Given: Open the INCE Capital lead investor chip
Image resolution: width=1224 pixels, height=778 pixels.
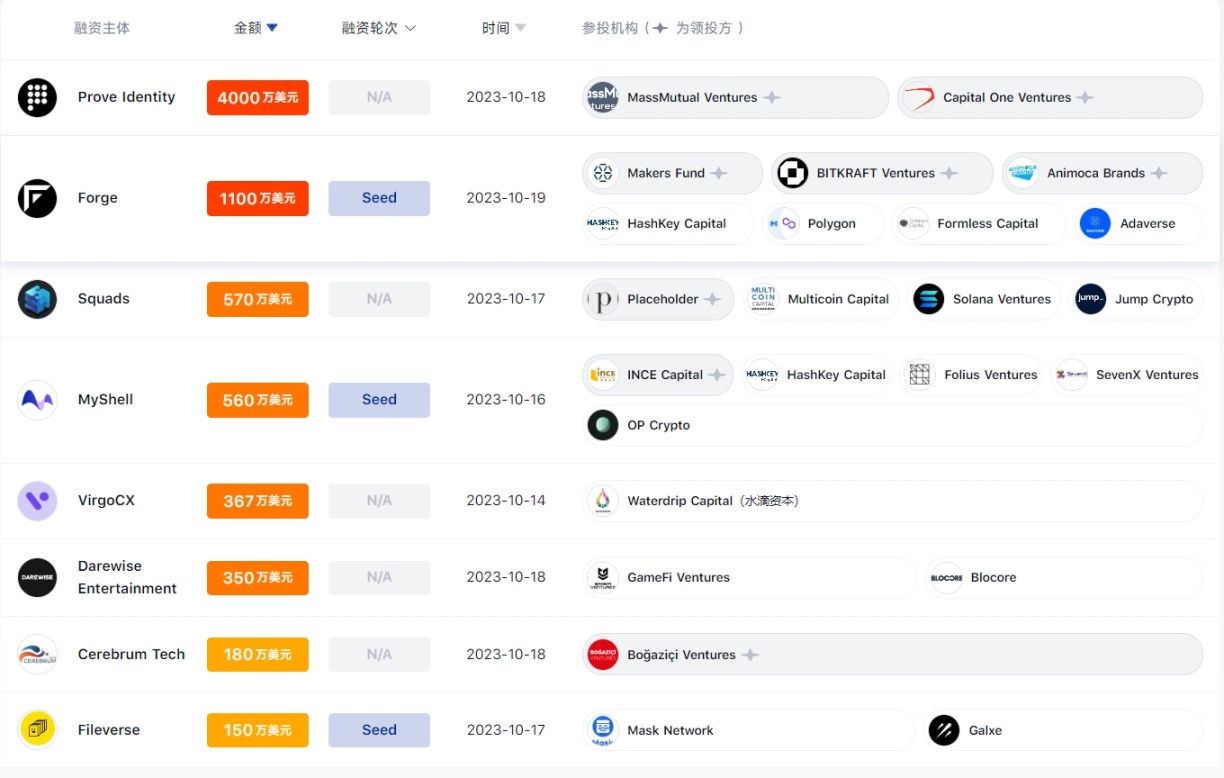Looking at the screenshot, I should [x=658, y=375].
